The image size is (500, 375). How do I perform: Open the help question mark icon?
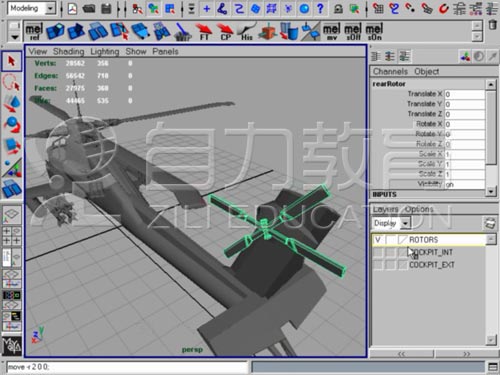coord(320,8)
